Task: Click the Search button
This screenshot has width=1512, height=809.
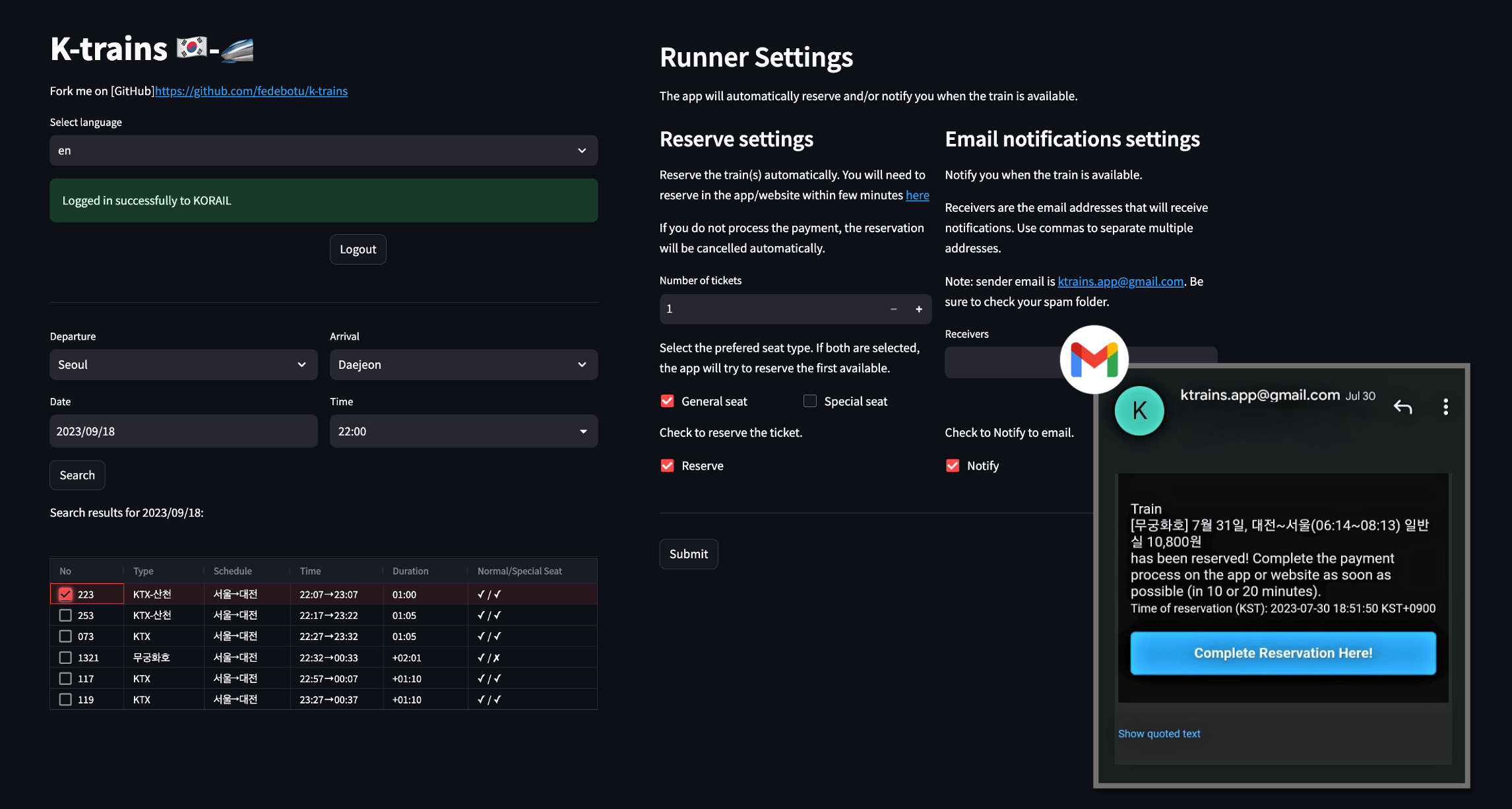Action: [x=77, y=475]
